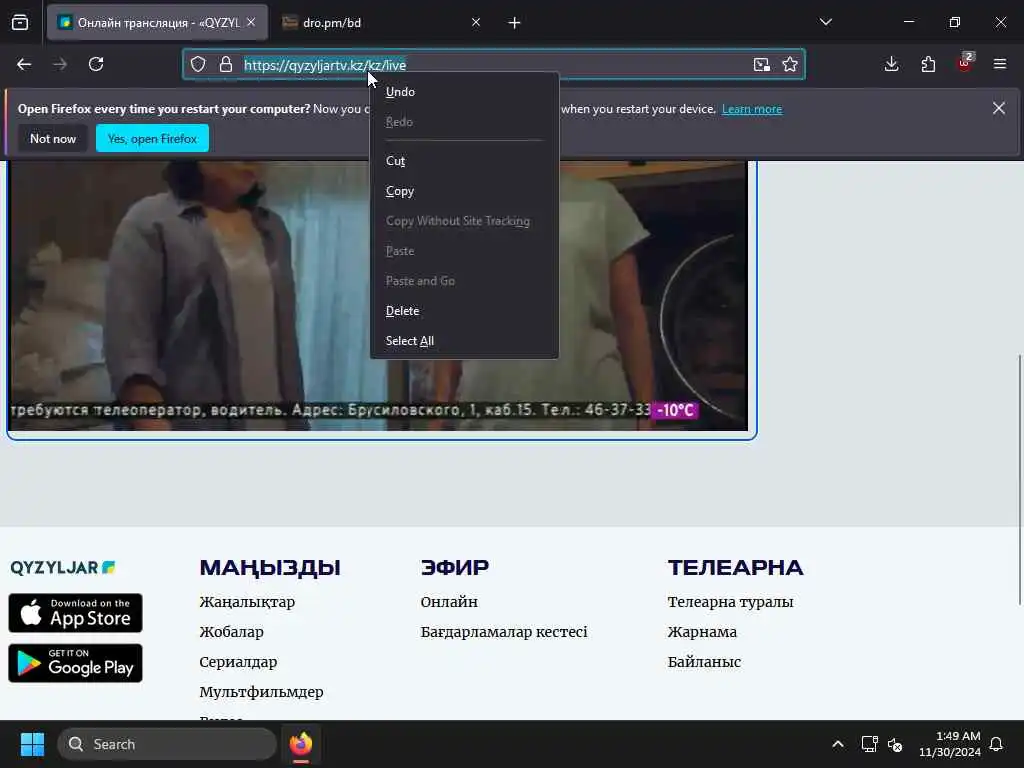The image size is (1024, 768).
Task: Open the Extensions menu
Action: click(928, 64)
